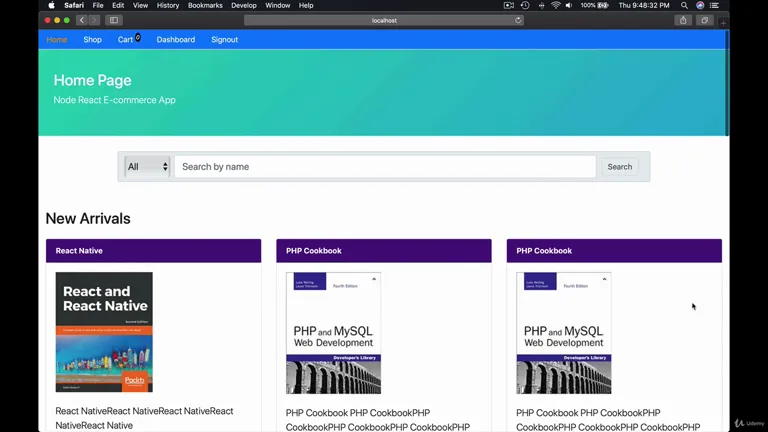Click the Safari back navigation arrow
768x432 pixels.
coord(82,20)
